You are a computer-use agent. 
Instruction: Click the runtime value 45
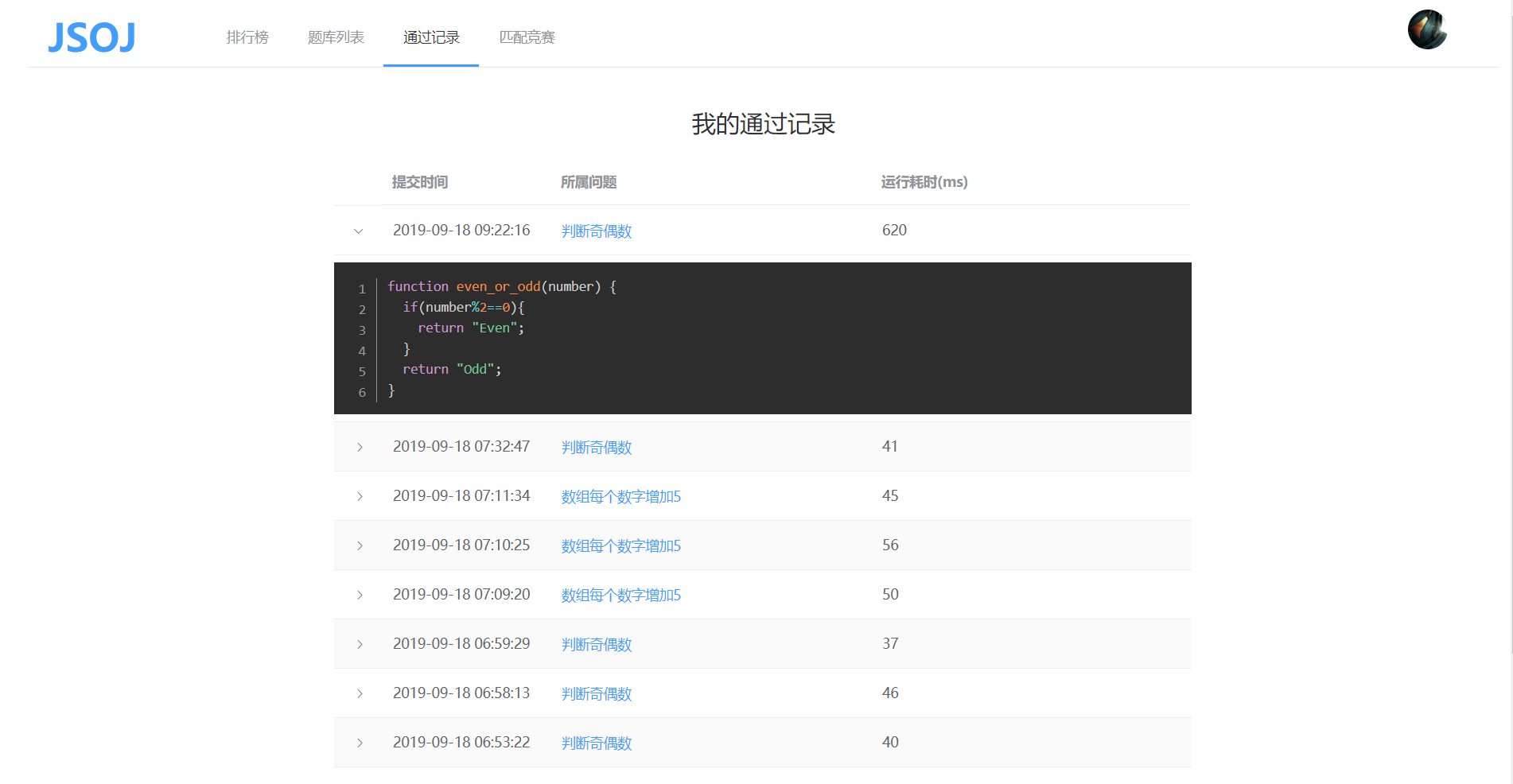890,495
